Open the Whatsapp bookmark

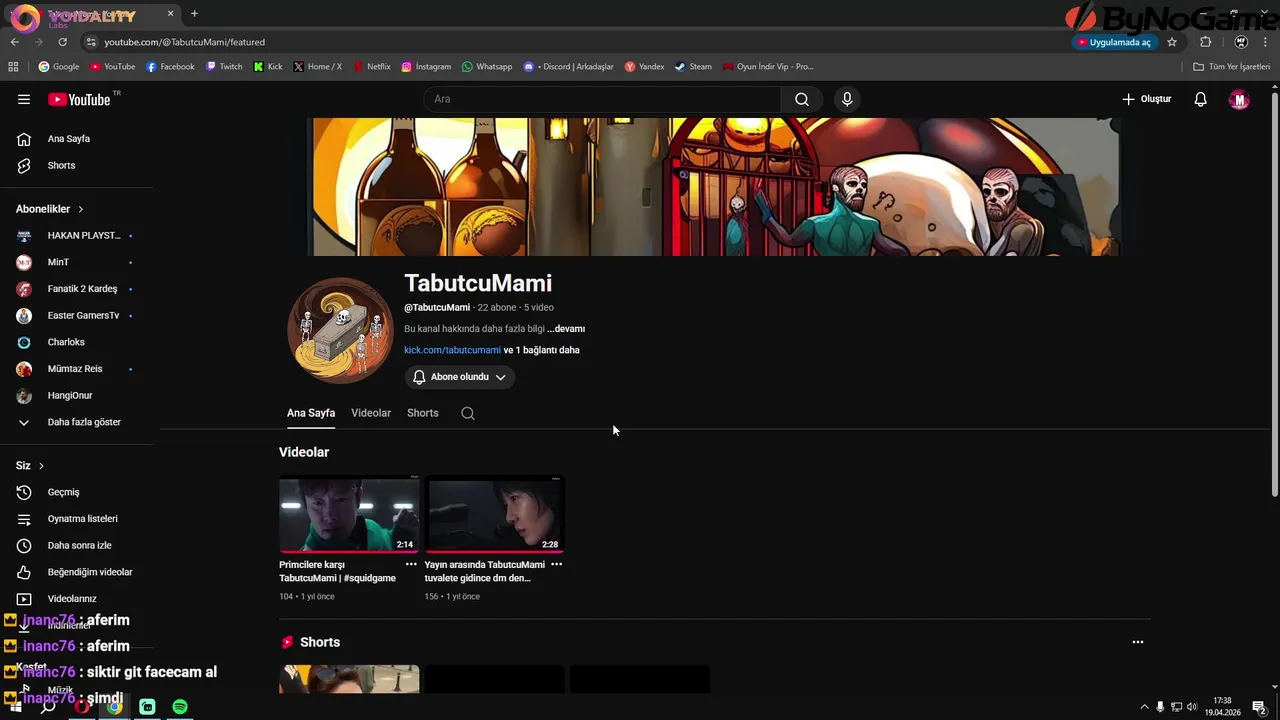pyautogui.click(x=487, y=67)
